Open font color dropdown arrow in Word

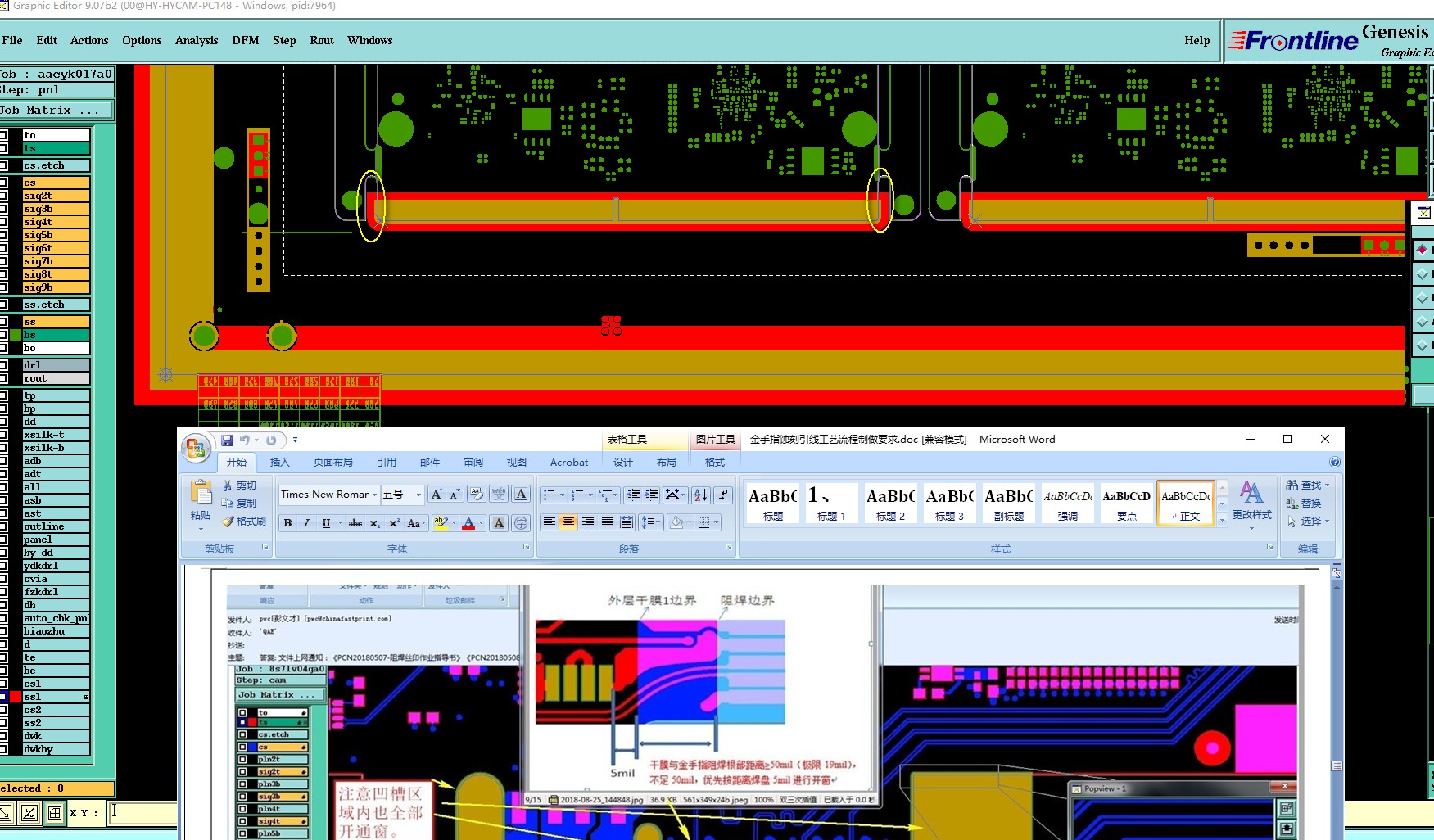[x=481, y=523]
